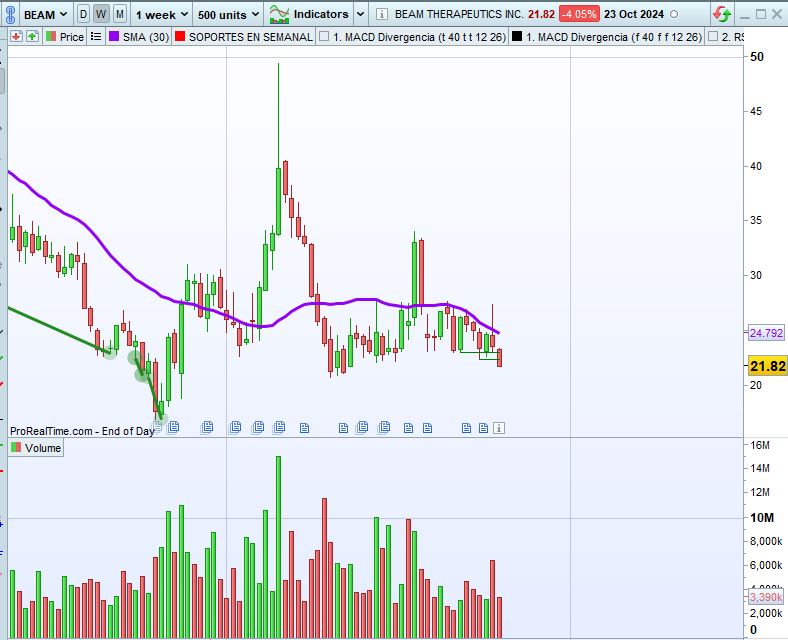Screen dimensions: 788x640
Task: Open the Volume panel label
Action: click(43, 448)
